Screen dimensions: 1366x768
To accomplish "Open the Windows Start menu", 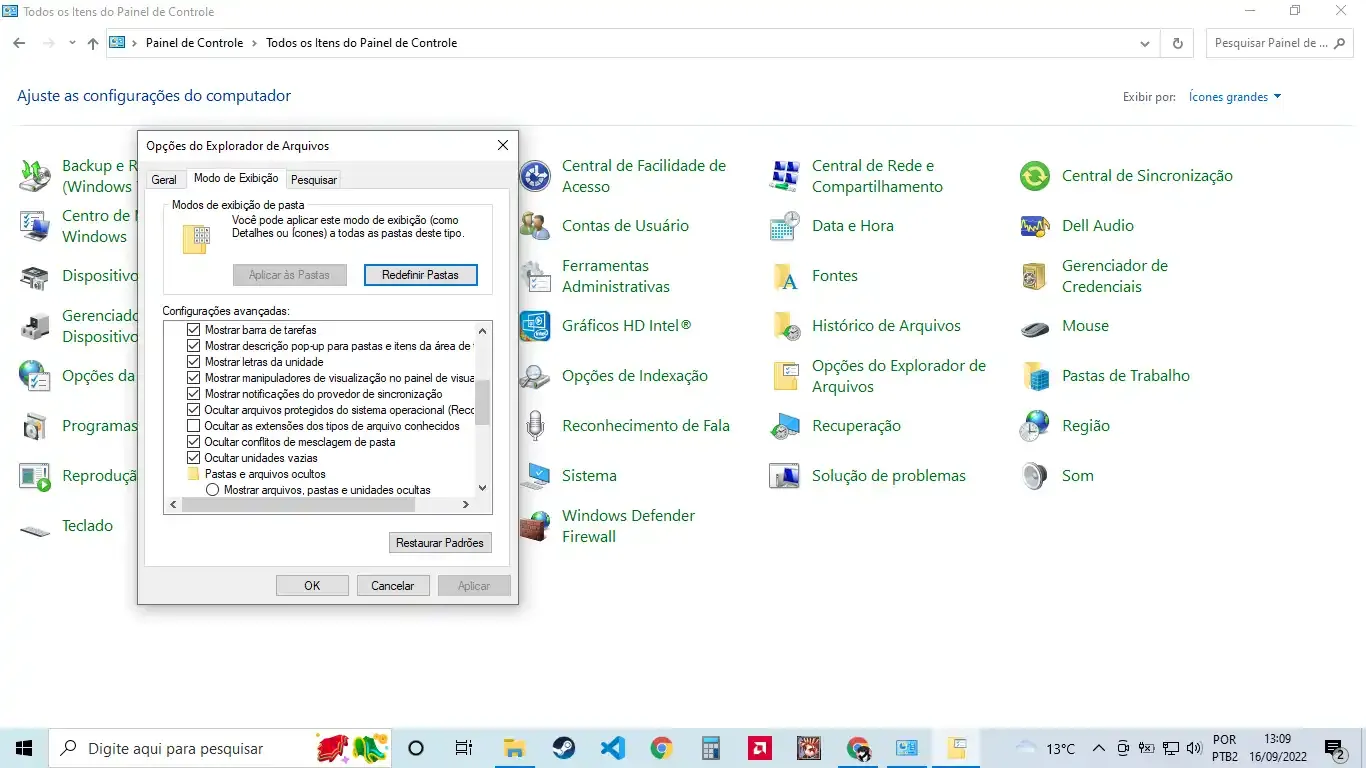I will coord(24,748).
